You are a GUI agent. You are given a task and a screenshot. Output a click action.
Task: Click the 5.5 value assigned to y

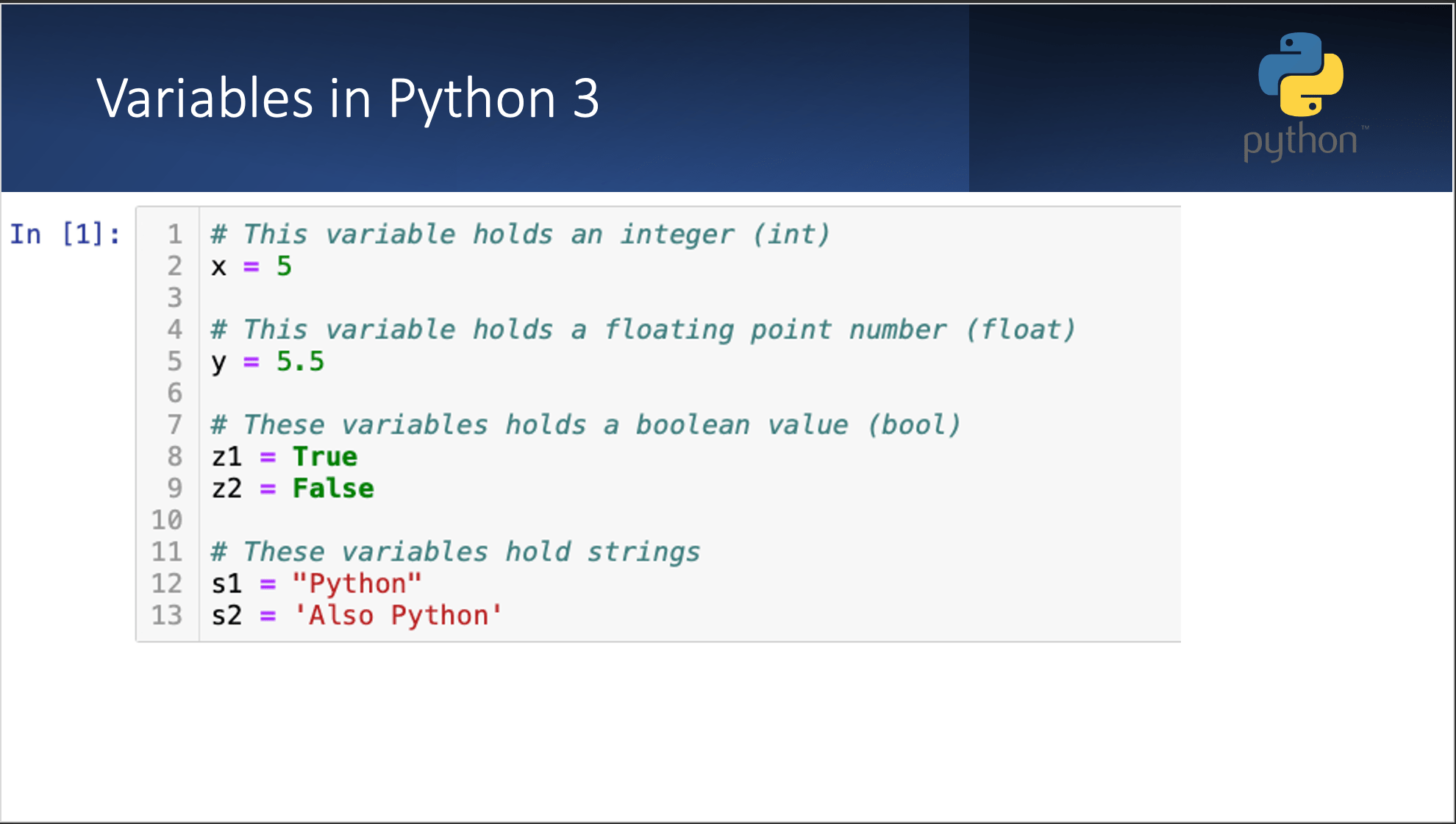point(300,361)
